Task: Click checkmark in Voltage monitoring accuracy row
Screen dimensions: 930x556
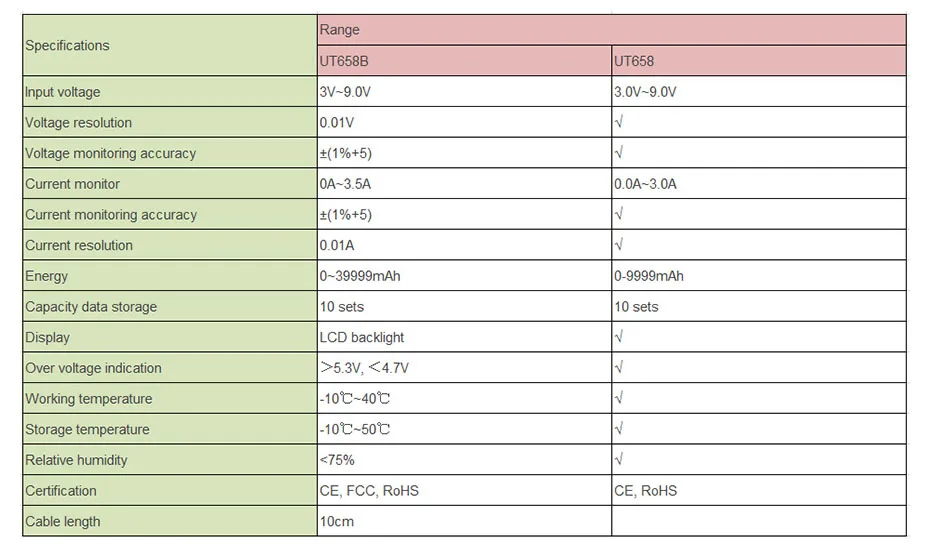Action: click(x=619, y=153)
